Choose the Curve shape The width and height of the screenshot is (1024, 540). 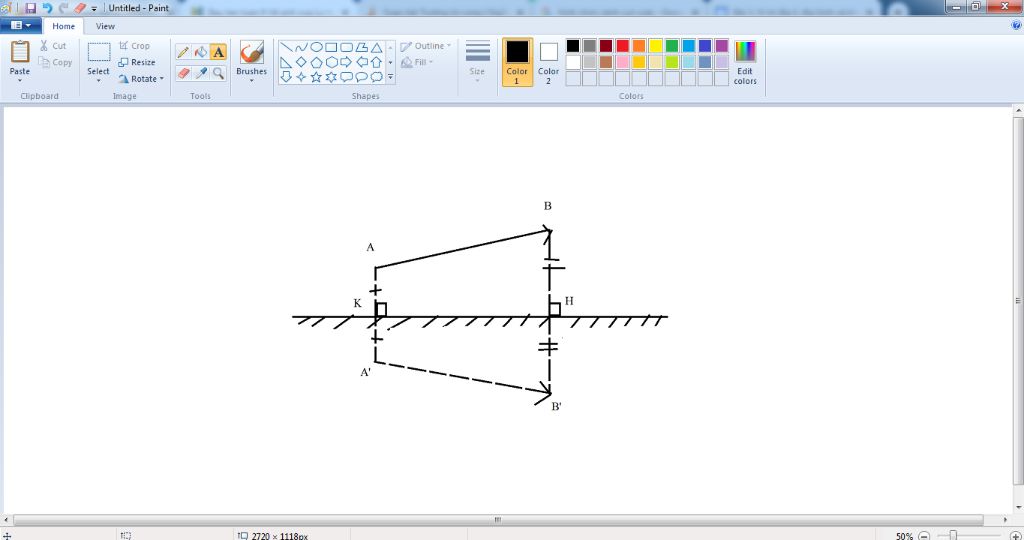pos(301,48)
